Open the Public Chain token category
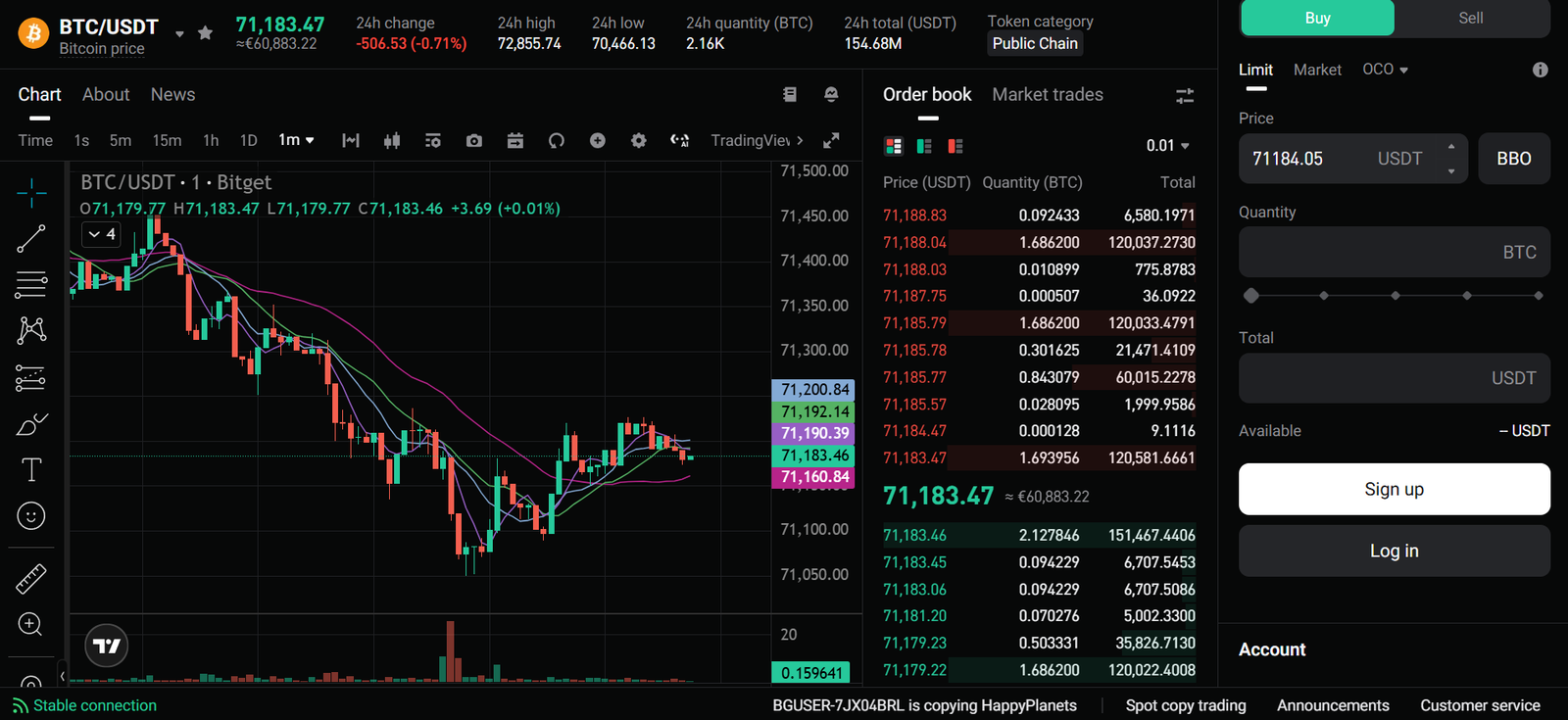Image resolution: width=1568 pixels, height=720 pixels. pyautogui.click(x=1035, y=43)
